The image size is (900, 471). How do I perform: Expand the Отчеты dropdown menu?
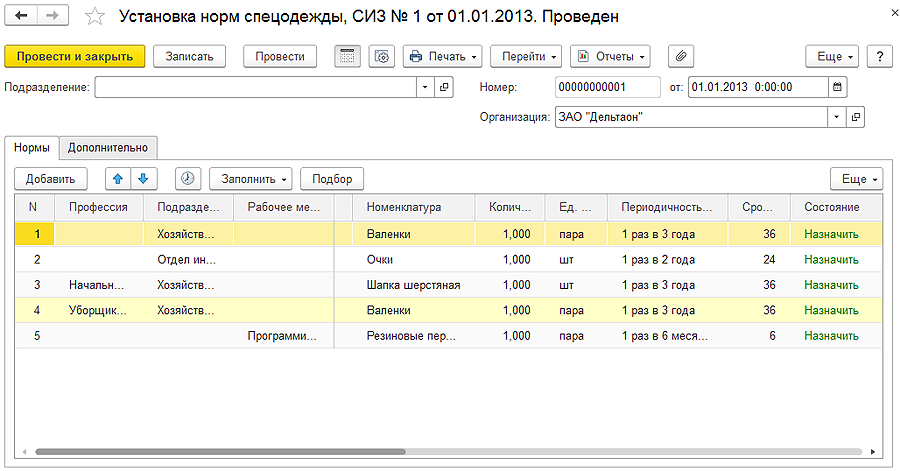(610, 56)
